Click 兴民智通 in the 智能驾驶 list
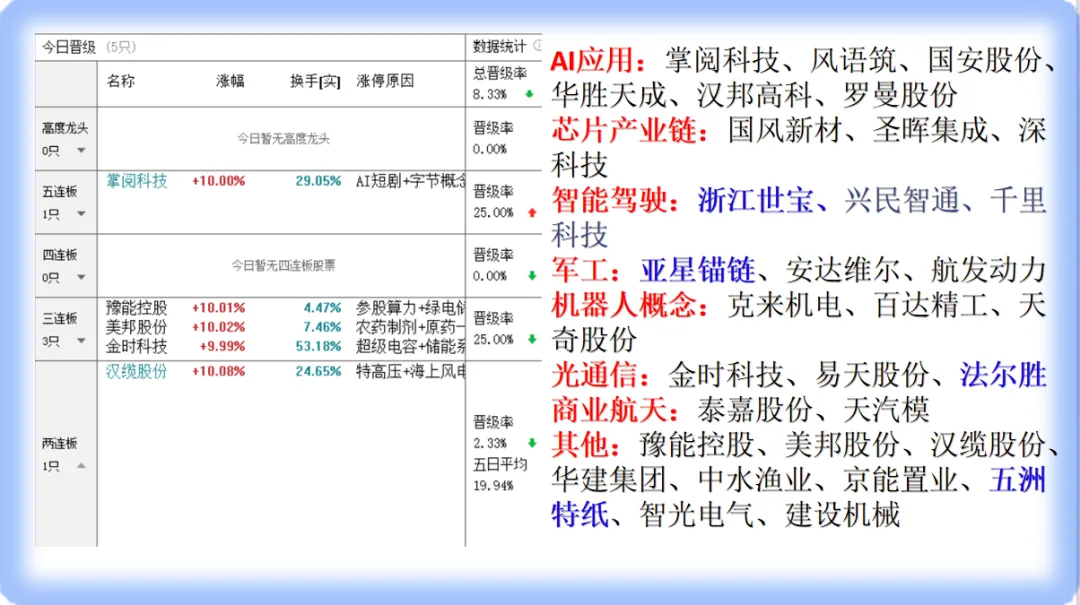Image resolution: width=1080 pixels, height=605 pixels. coord(902,201)
